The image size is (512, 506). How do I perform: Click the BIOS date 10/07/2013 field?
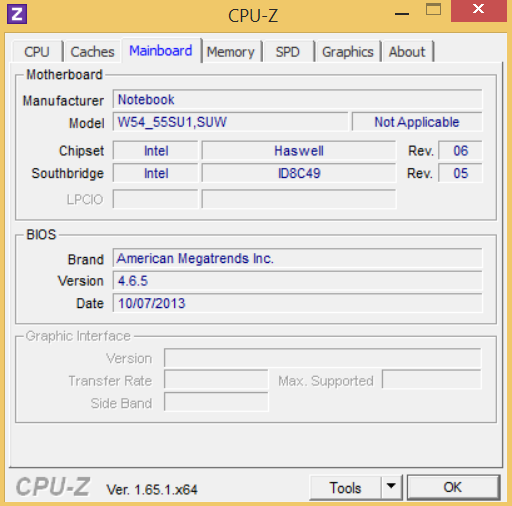click(297, 303)
